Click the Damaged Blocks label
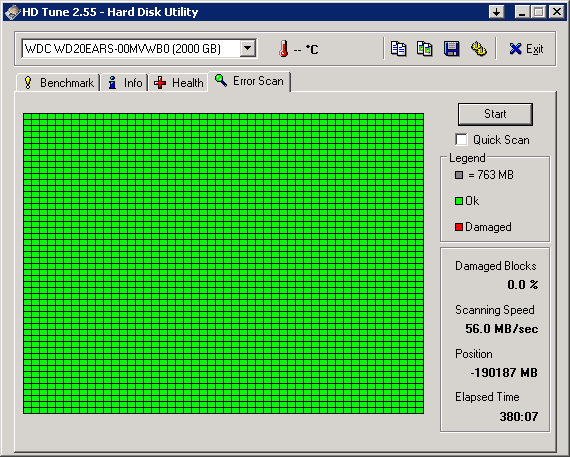This screenshot has height=457, width=570. pyautogui.click(x=495, y=266)
